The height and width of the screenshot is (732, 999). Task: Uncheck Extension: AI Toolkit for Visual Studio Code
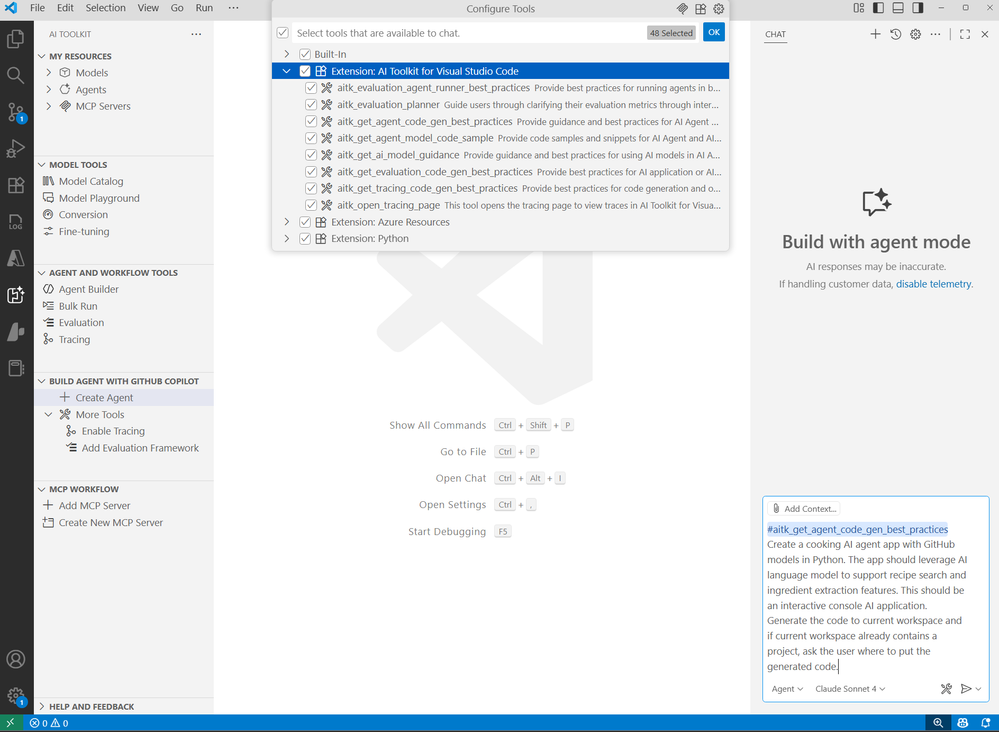tap(305, 71)
